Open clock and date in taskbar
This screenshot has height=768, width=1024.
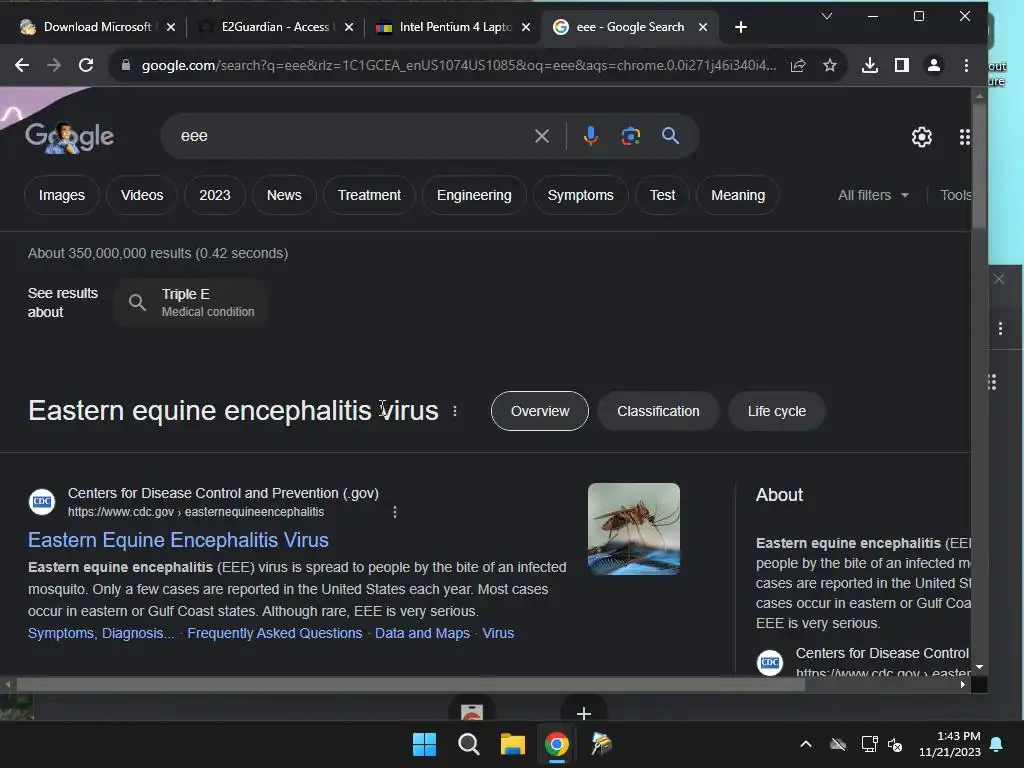click(950, 744)
